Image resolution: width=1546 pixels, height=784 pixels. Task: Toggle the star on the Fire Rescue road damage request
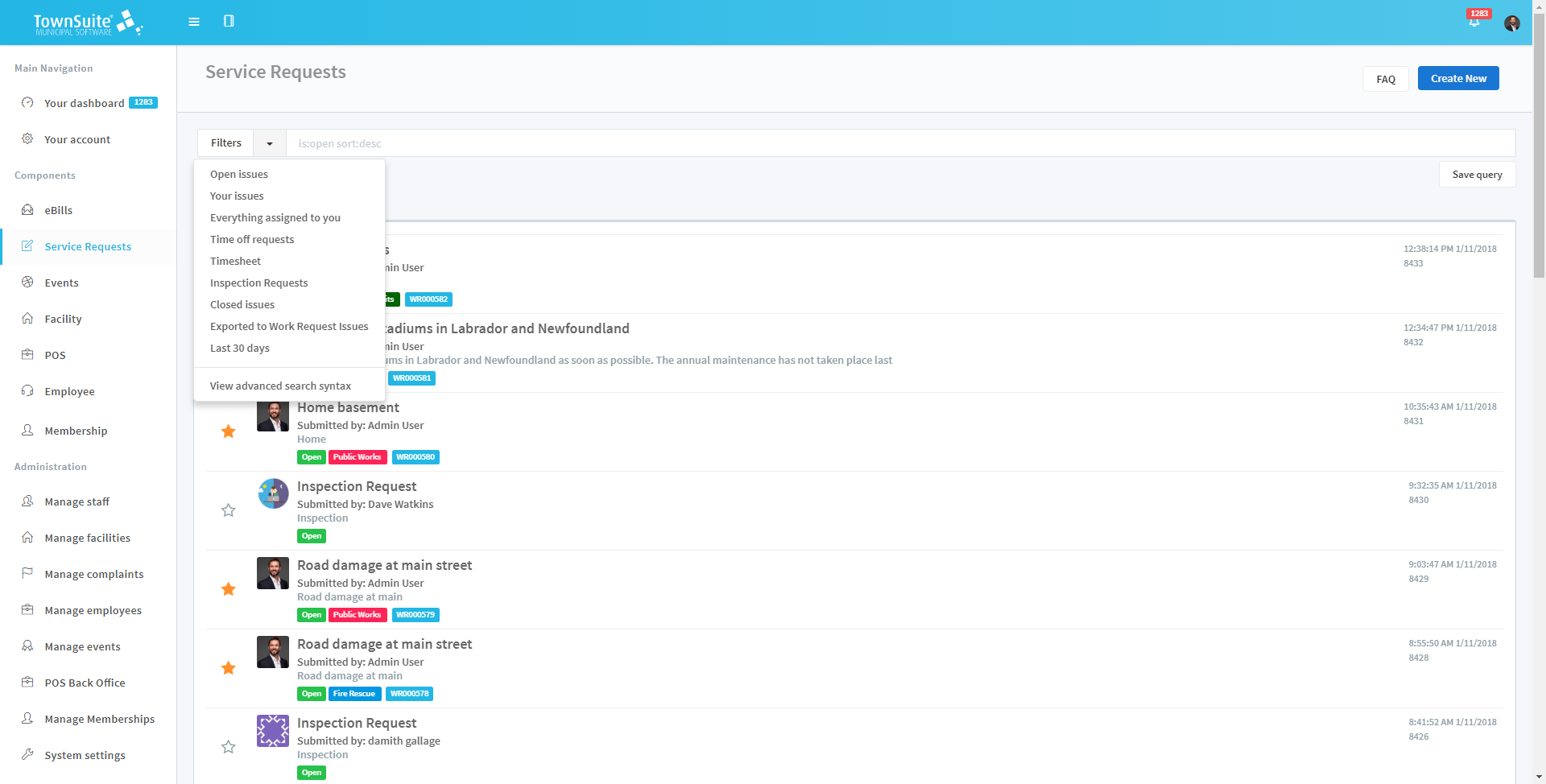[228, 667]
